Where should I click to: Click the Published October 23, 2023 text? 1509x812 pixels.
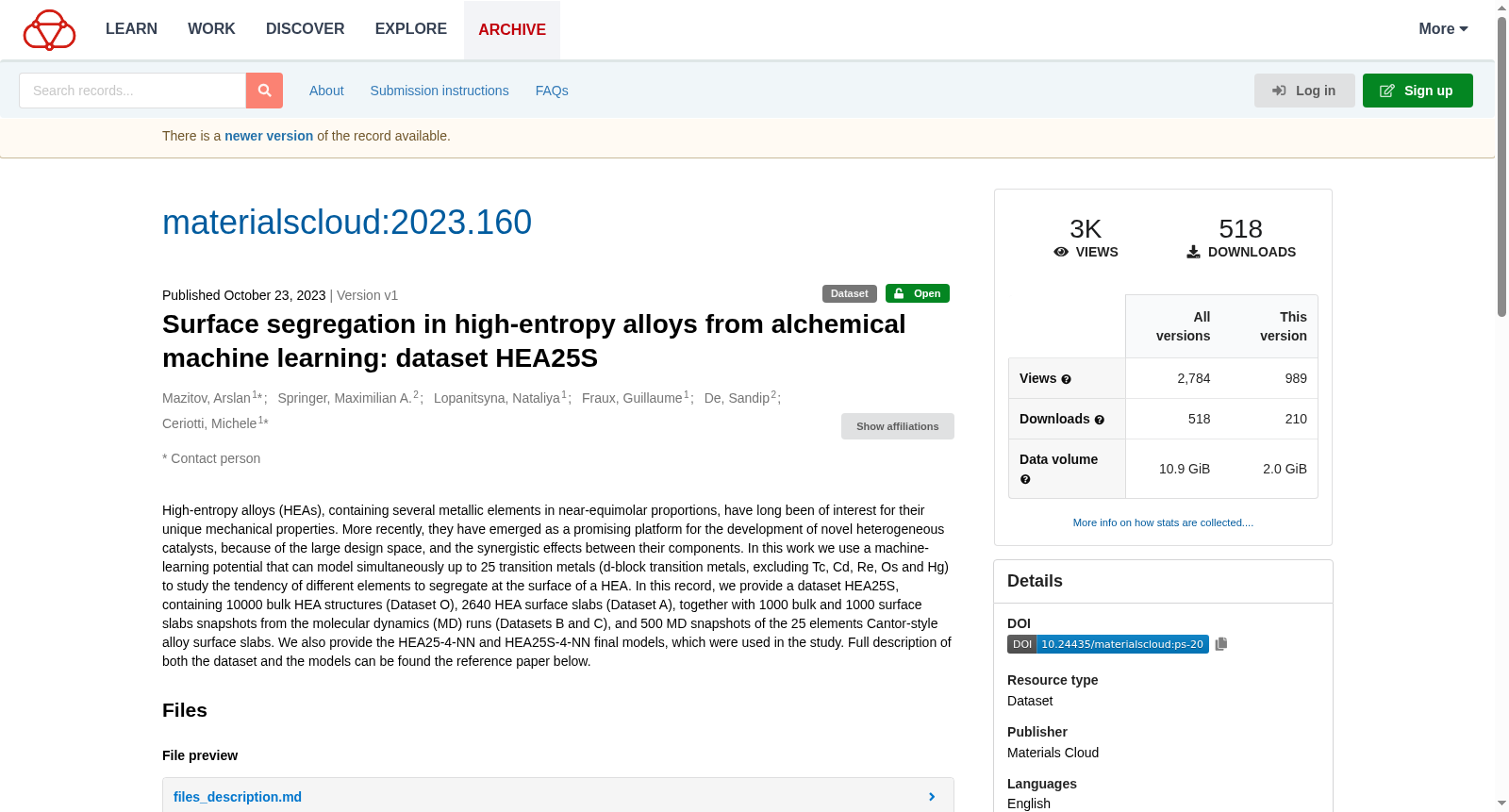coord(244,295)
